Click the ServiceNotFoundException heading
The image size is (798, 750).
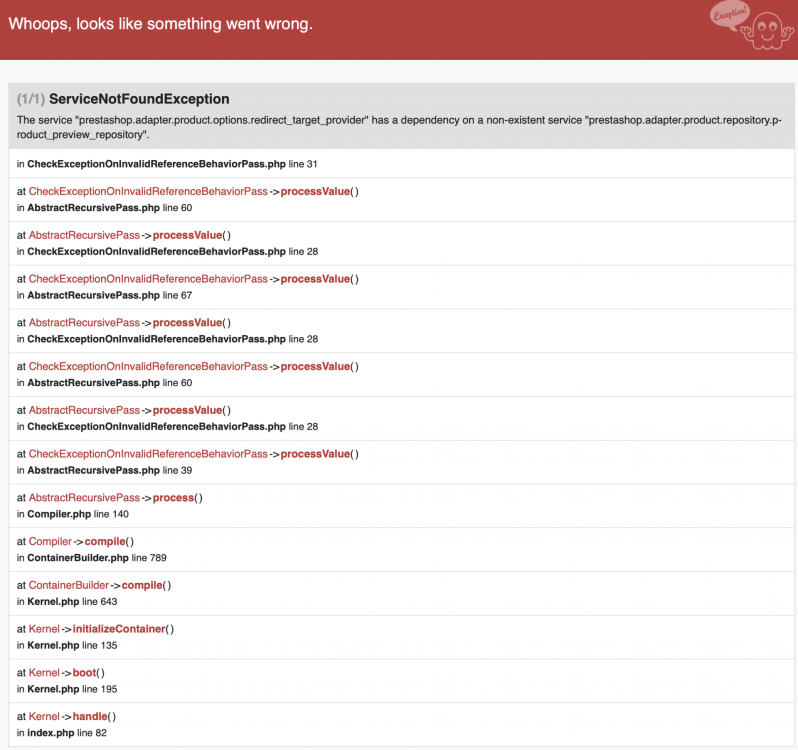pyautogui.click(x=139, y=99)
